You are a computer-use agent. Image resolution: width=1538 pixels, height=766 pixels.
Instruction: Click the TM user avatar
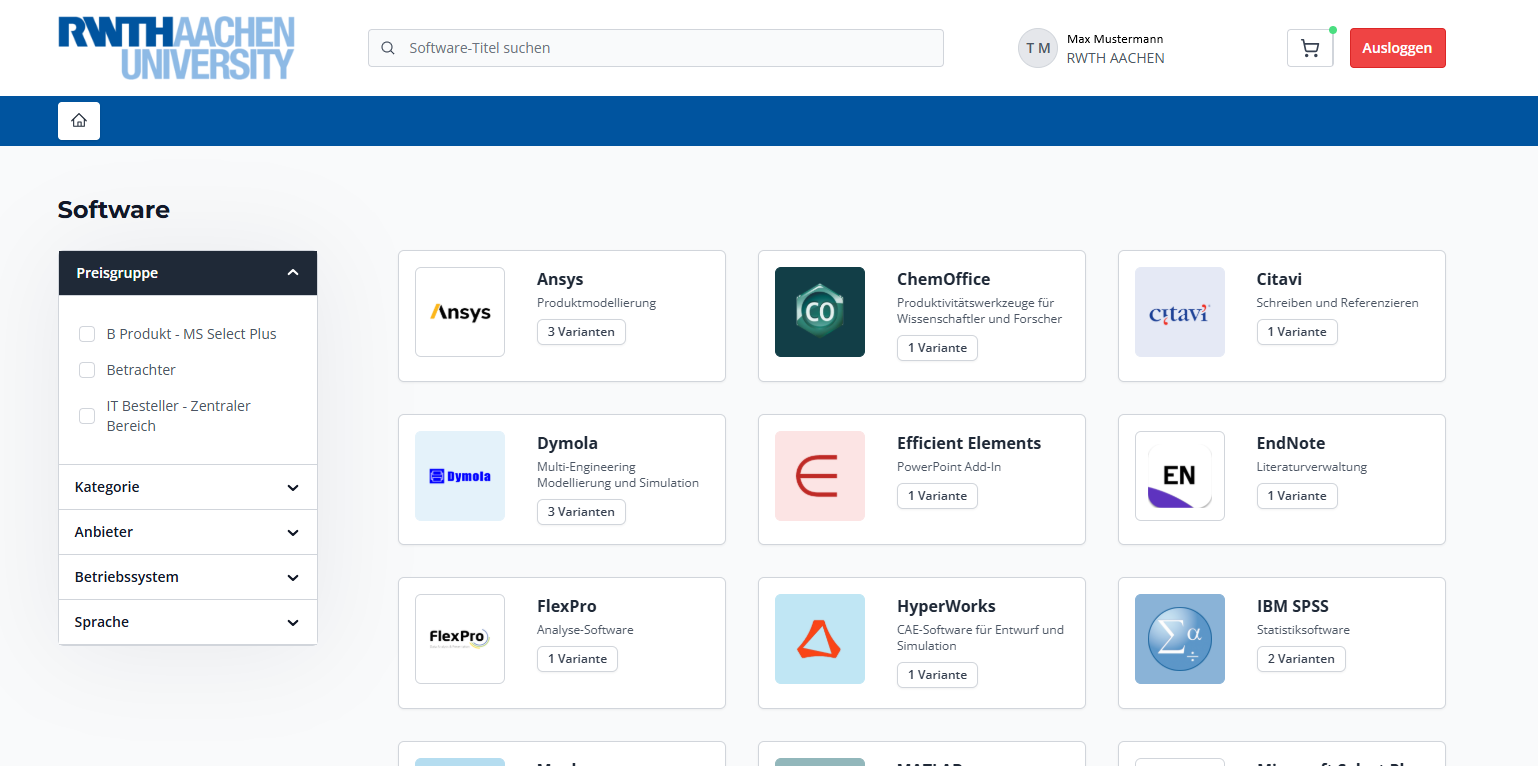click(1038, 48)
